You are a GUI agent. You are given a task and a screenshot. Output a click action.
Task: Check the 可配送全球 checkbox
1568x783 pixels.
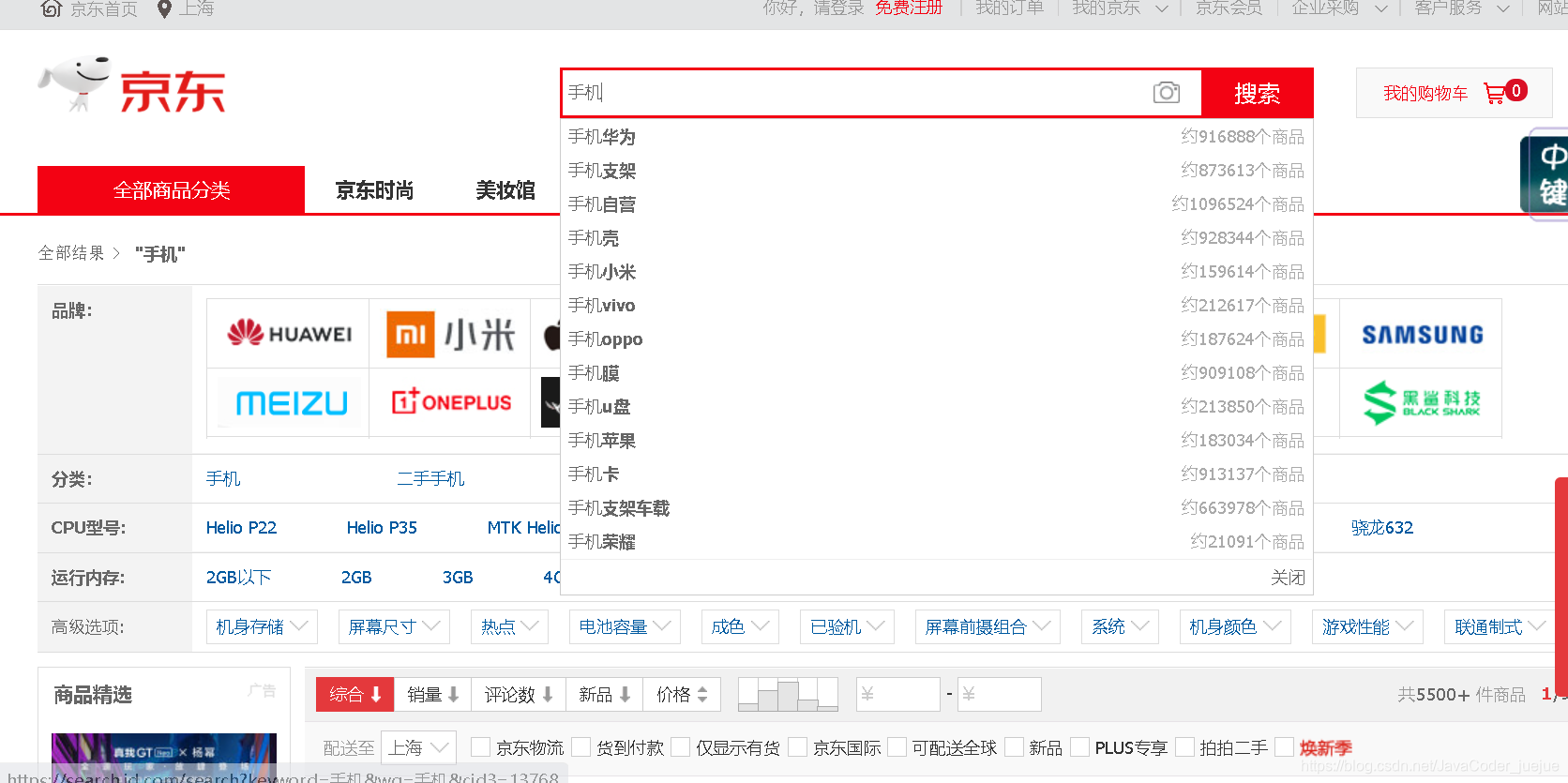click(897, 747)
